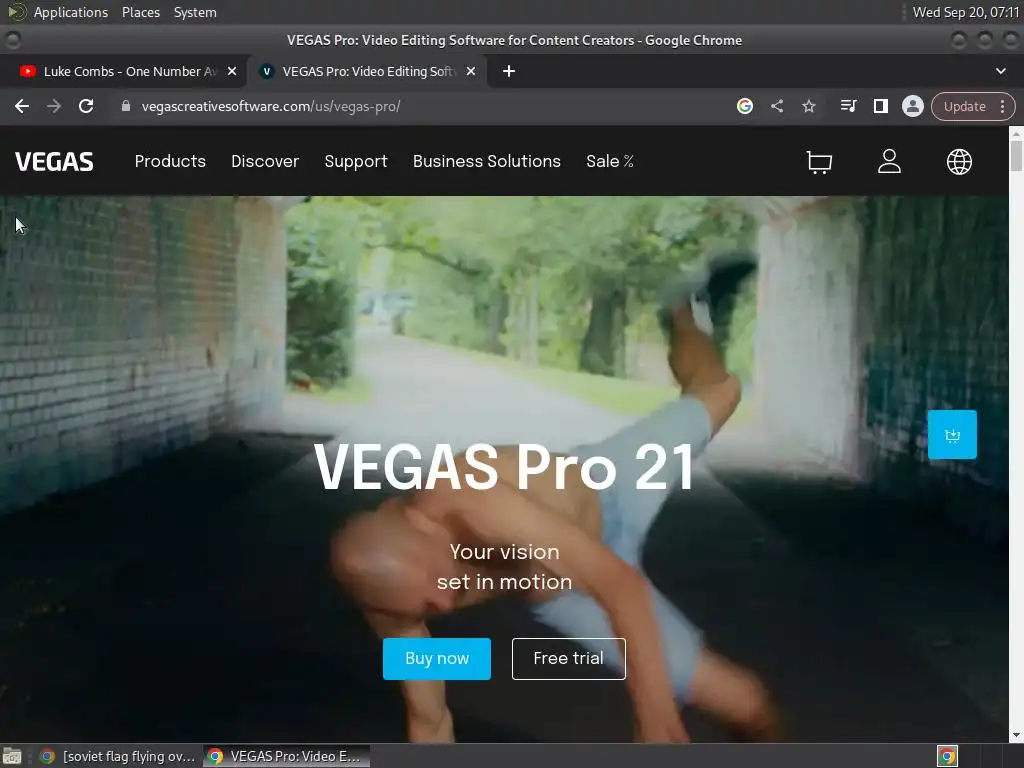Open the Products menu
The width and height of the screenshot is (1024, 768).
pos(170,161)
